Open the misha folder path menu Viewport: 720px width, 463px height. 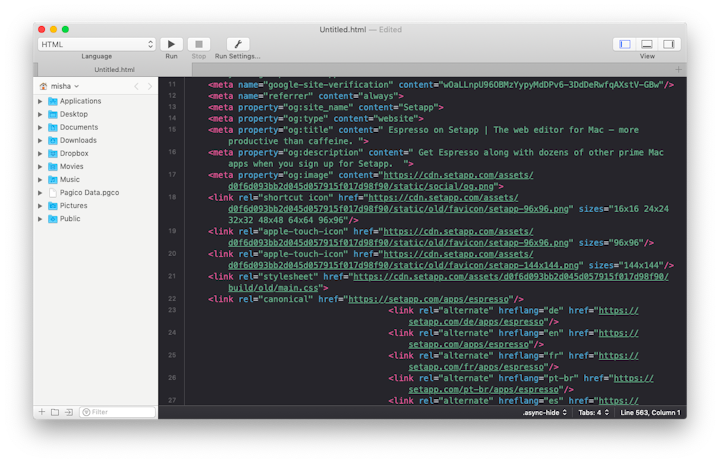(x=65, y=87)
